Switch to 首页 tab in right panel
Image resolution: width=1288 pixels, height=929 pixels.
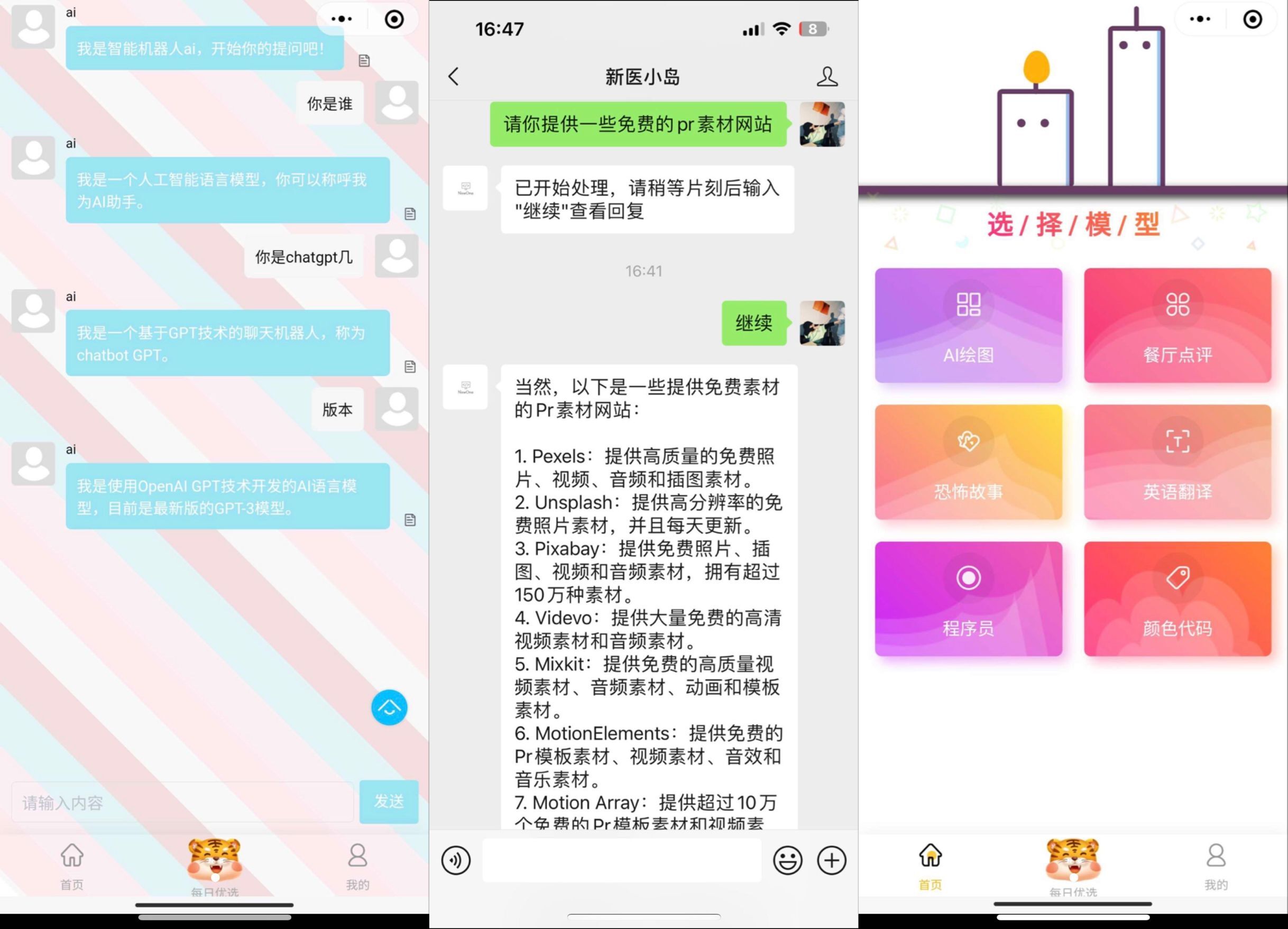(930, 866)
